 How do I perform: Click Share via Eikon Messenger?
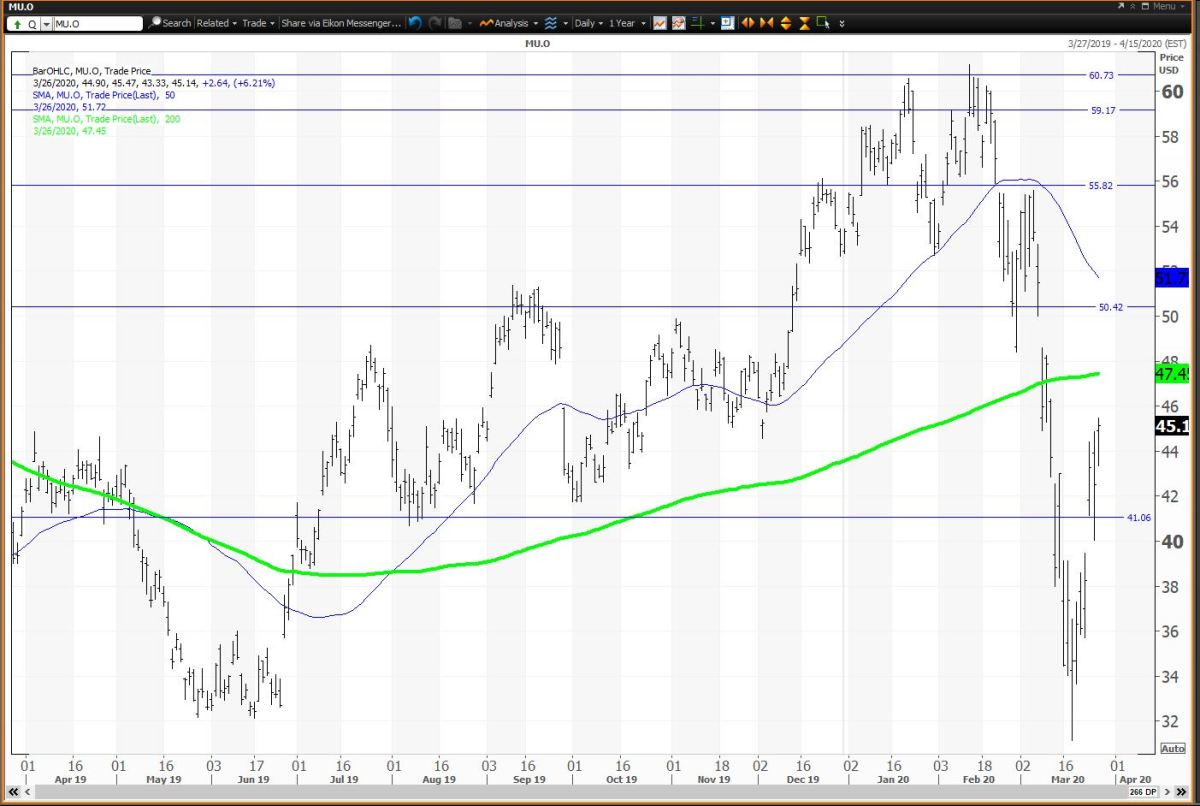(x=342, y=23)
